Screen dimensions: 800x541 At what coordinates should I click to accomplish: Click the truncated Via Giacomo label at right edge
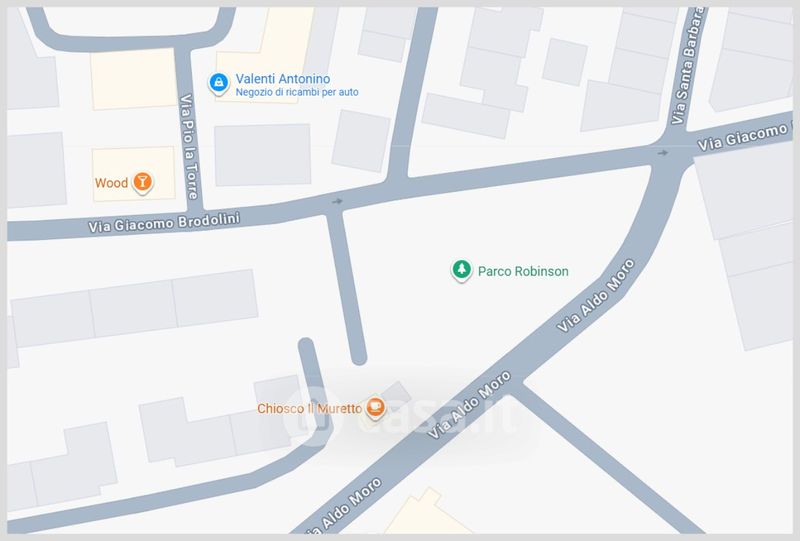coord(746,139)
